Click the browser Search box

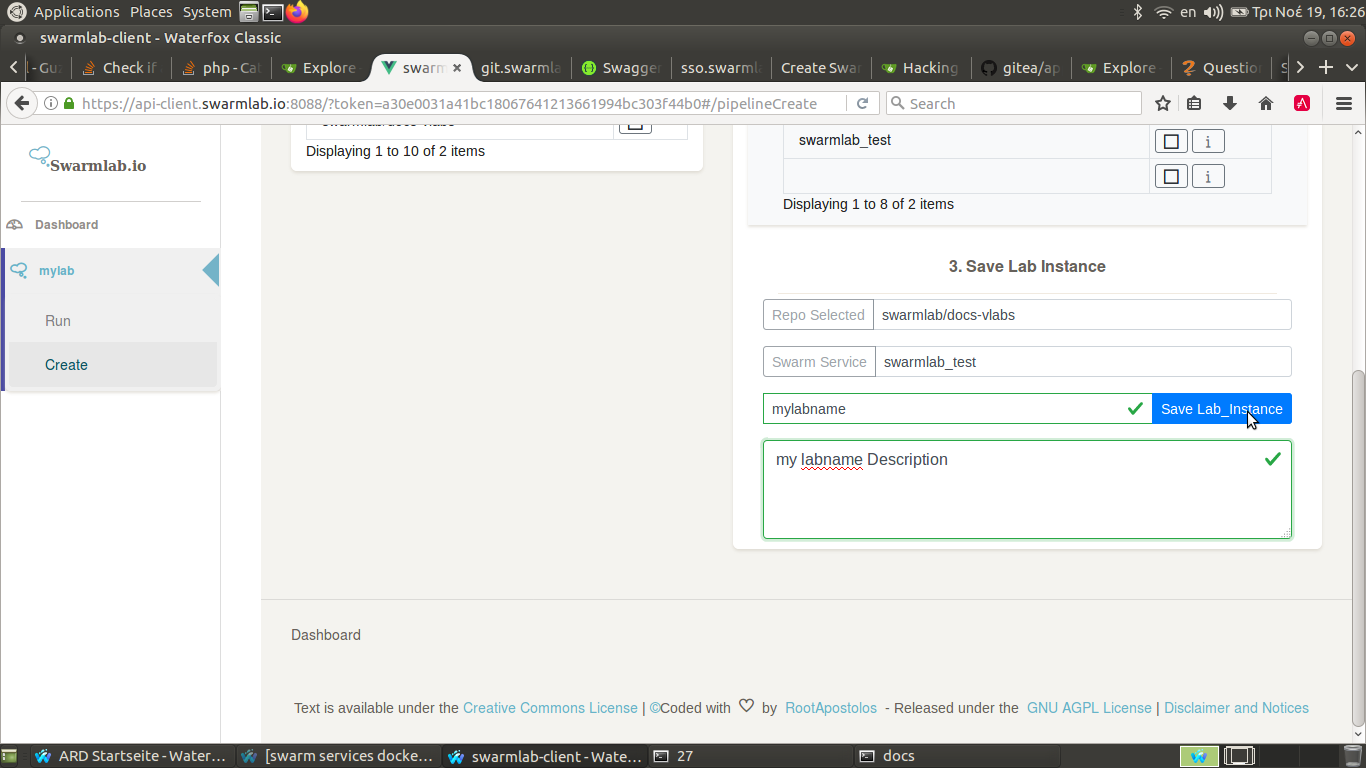pyautogui.click(x=1013, y=103)
